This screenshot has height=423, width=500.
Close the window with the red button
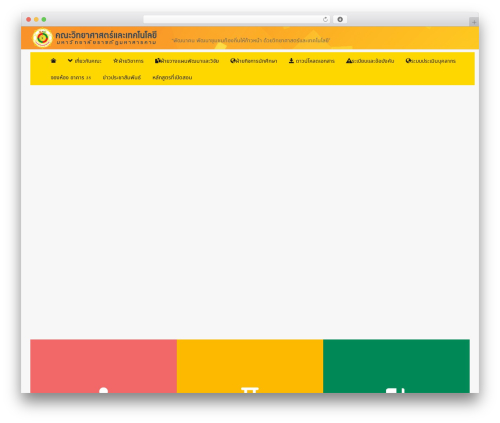(29, 19)
